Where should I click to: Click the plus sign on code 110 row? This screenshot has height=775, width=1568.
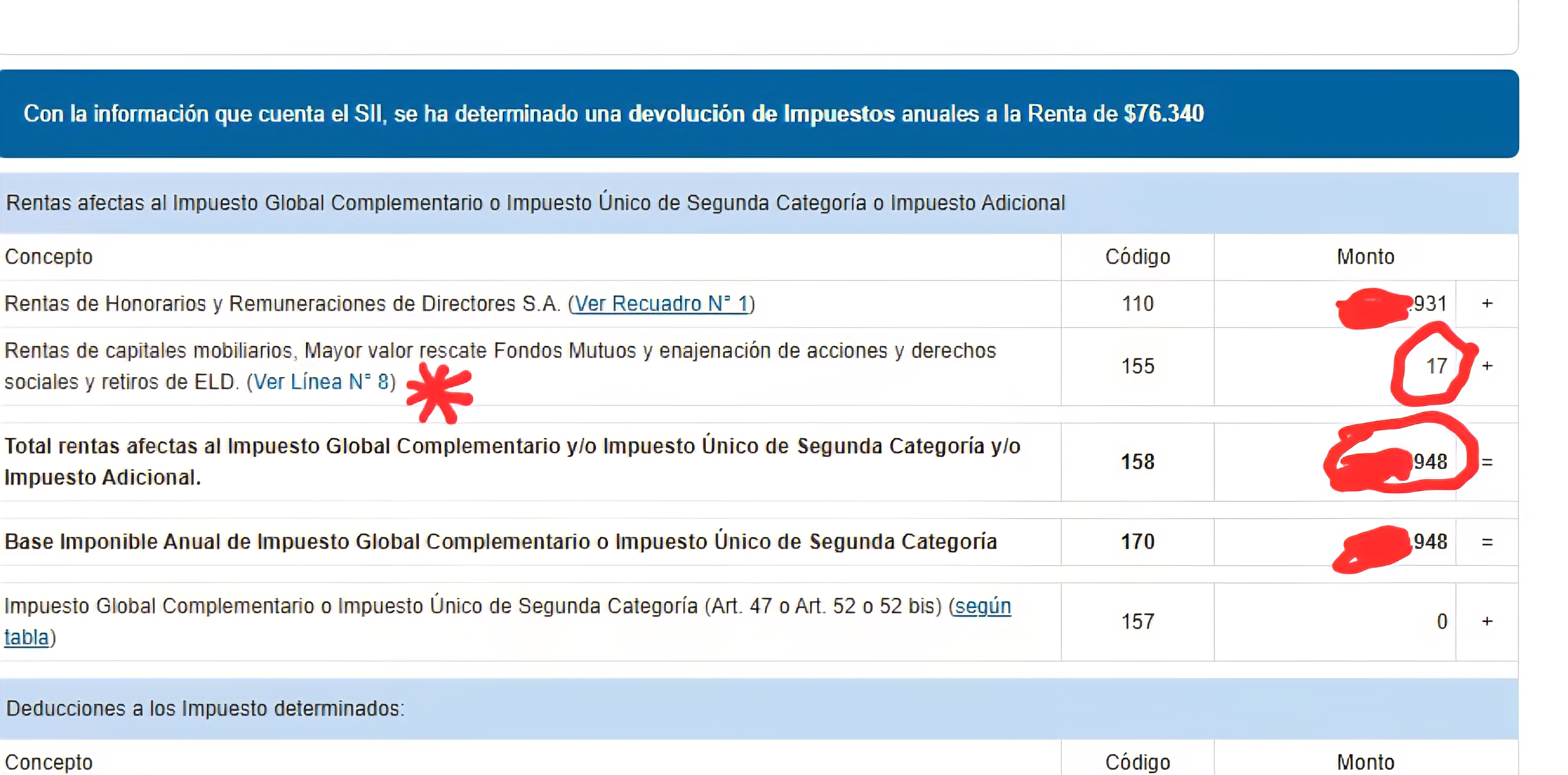[x=1487, y=304]
